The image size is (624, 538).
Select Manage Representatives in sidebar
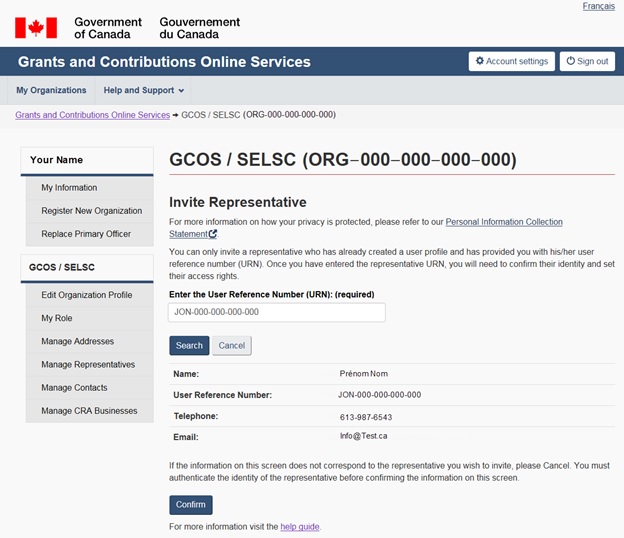(88, 364)
